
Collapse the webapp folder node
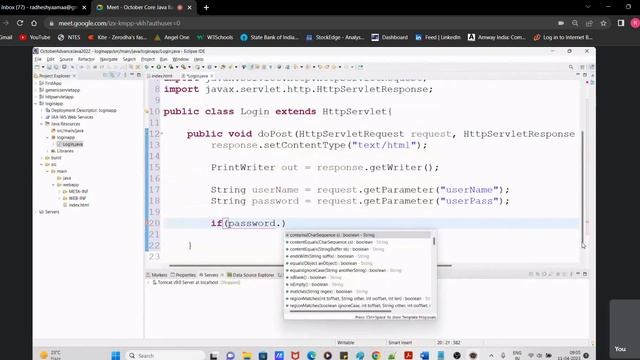53,184
